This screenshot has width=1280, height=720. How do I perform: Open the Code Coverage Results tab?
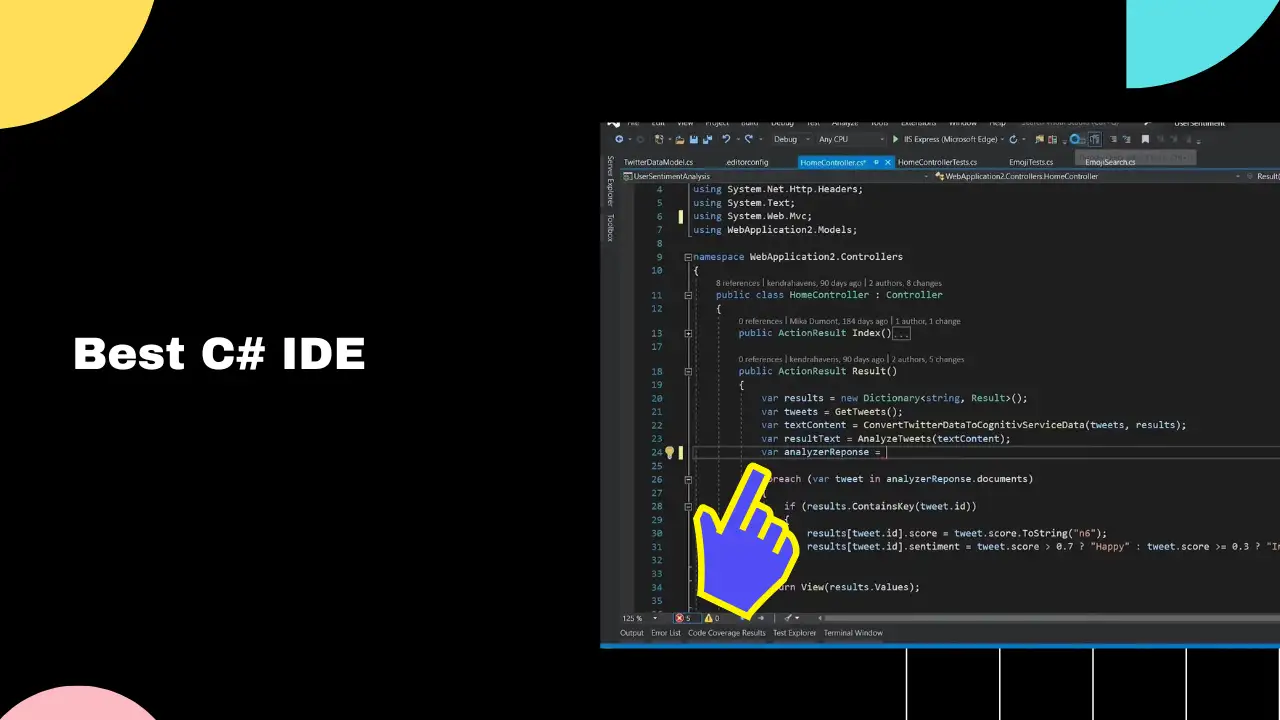click(x=727, y=633)
